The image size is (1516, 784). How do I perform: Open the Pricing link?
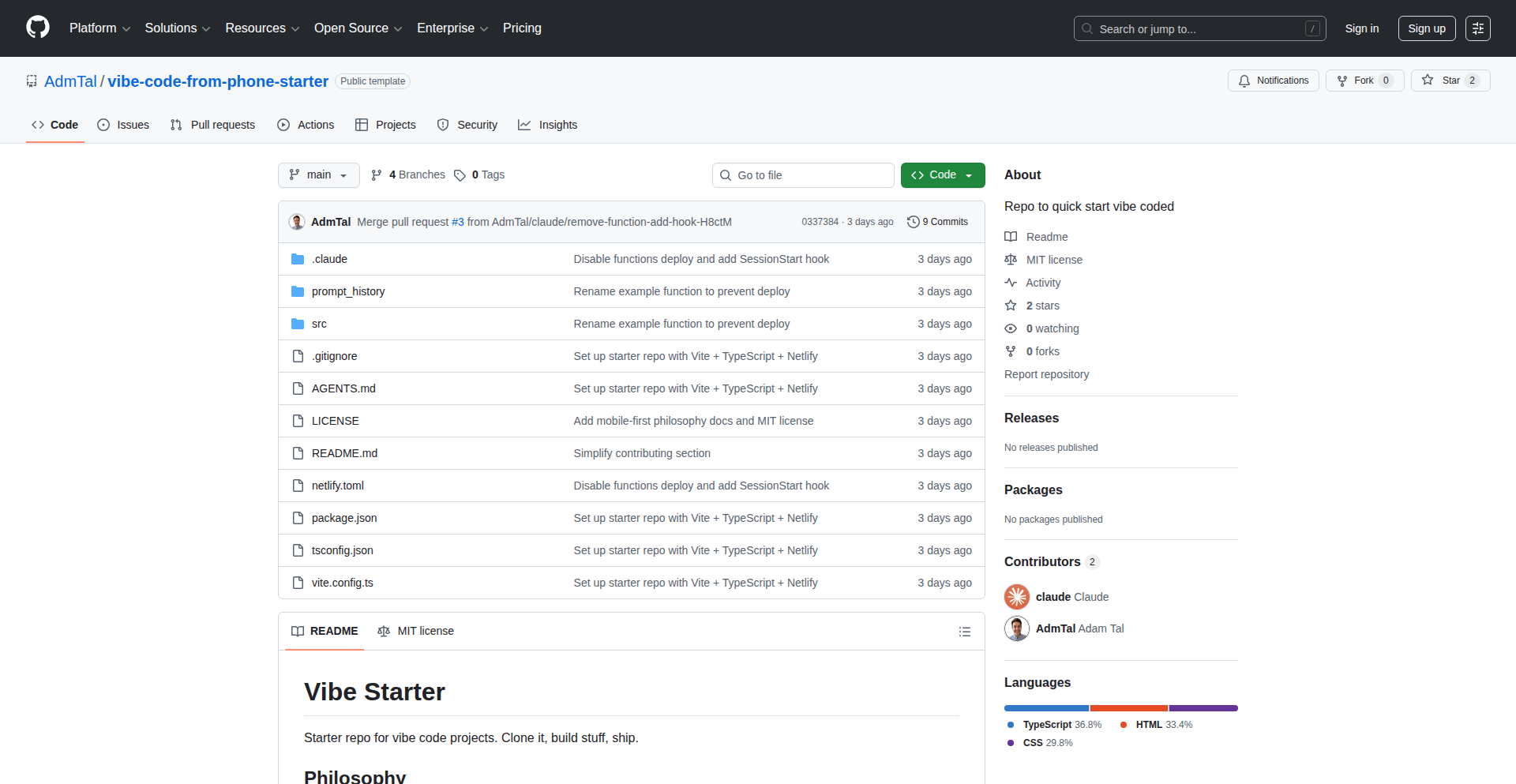pos(522,28)
